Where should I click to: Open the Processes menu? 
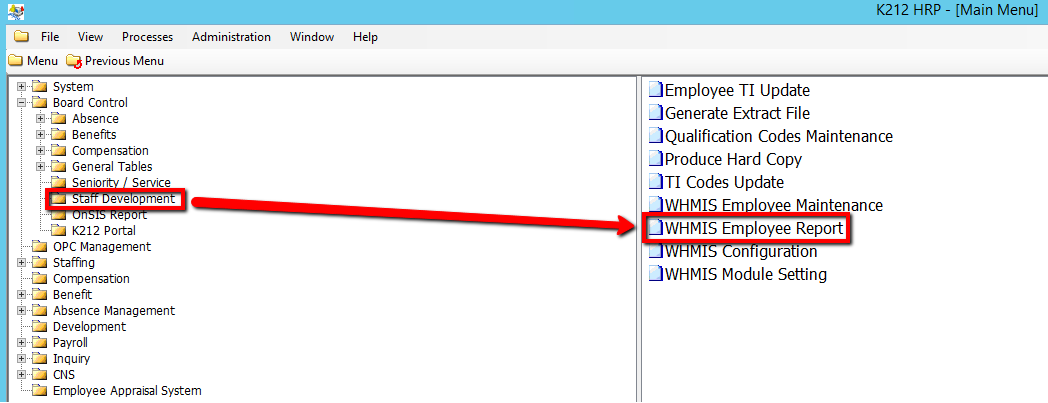tap(147, 37)
